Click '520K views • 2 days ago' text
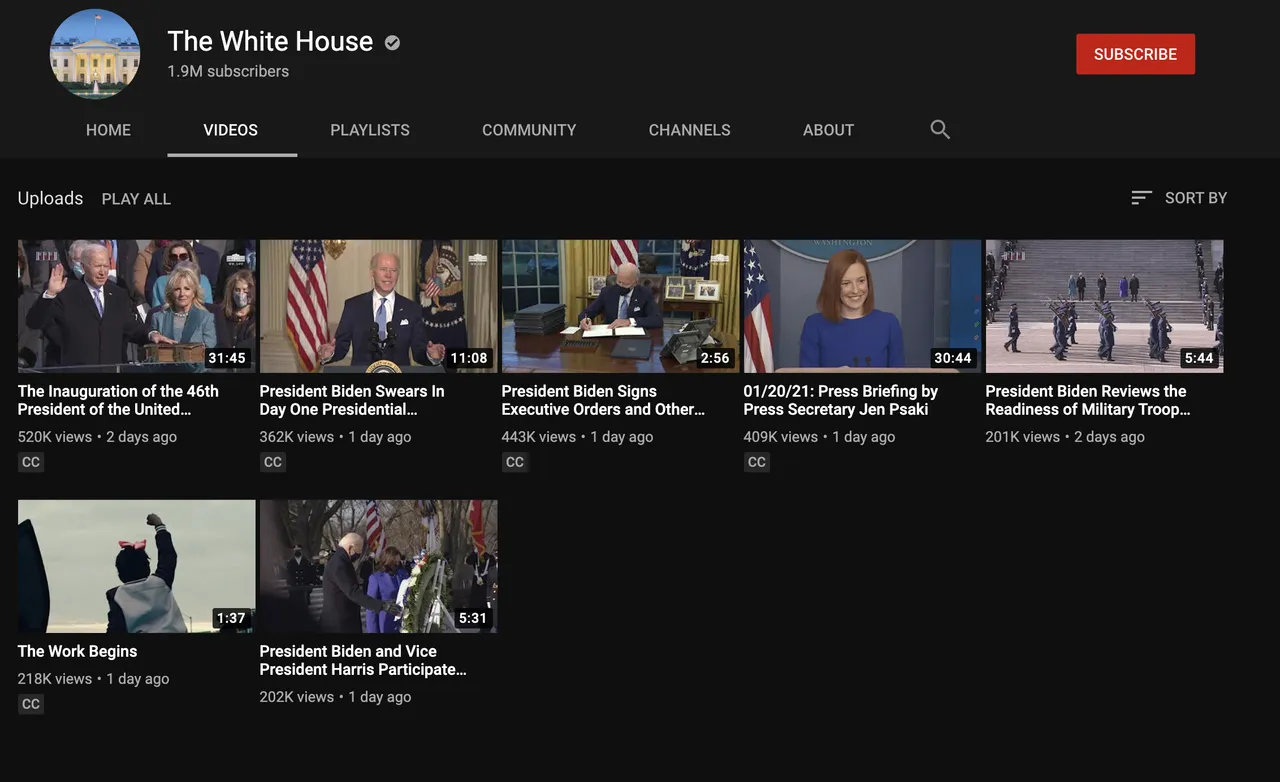 (97, 437)
